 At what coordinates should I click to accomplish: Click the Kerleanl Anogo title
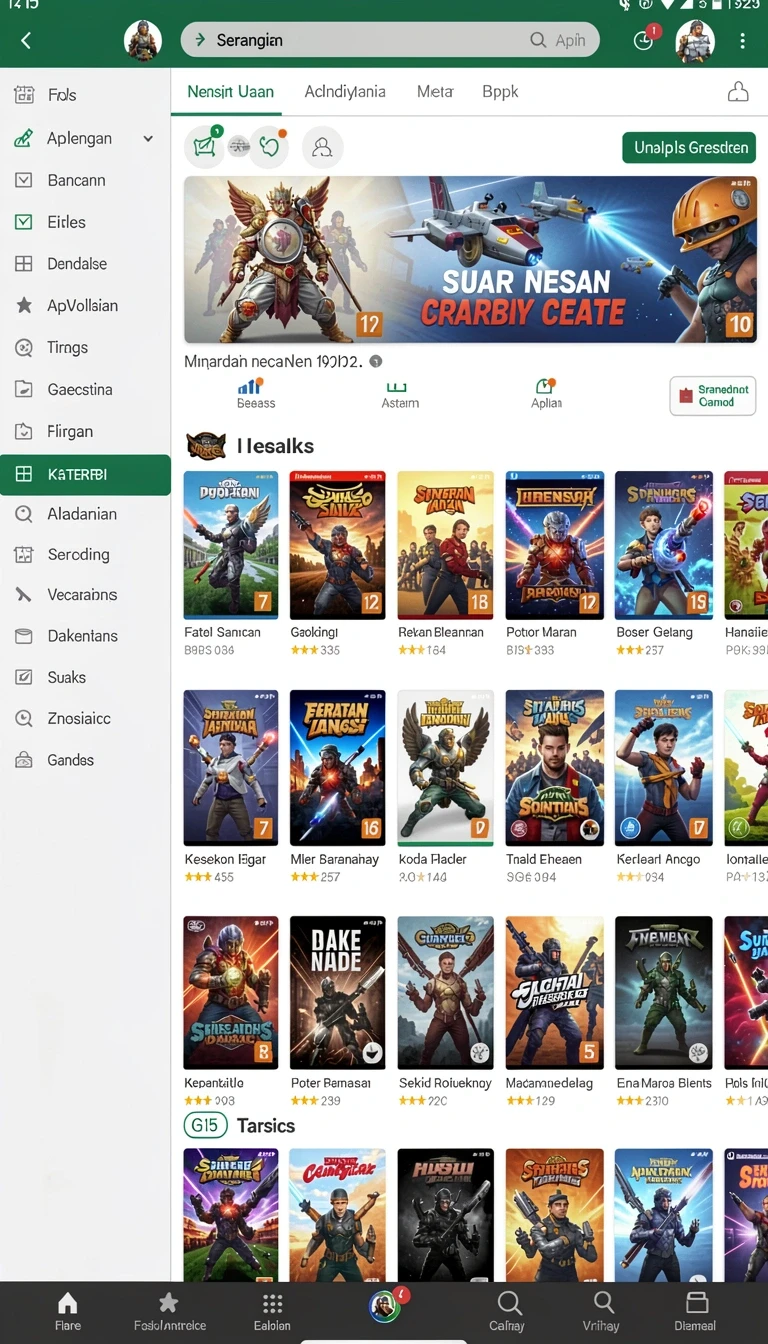[x=658, y=859]
